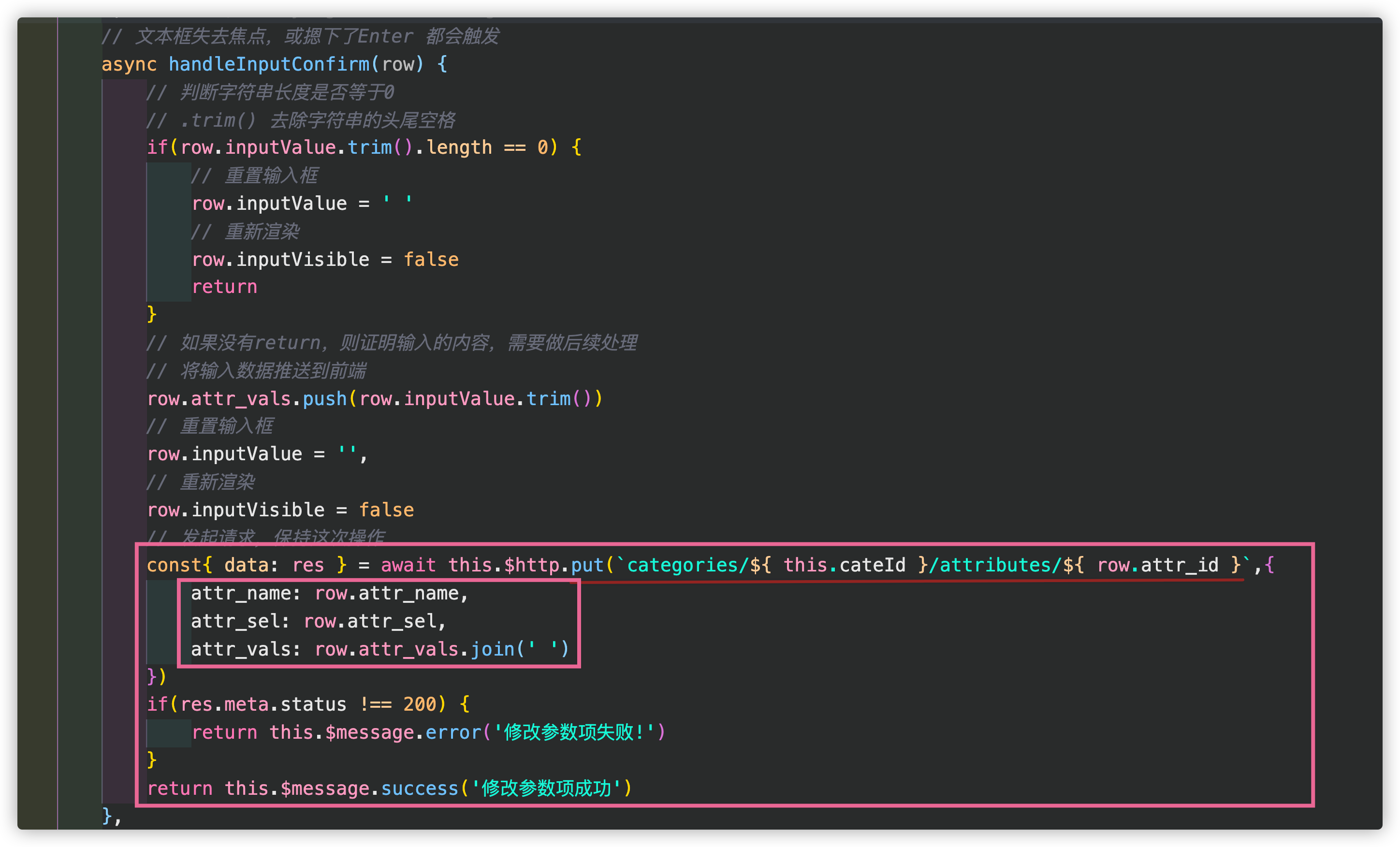Click the attr_name: row.attr_name line
Viewport: 1400px width, 847px height.
click(330, 593)
